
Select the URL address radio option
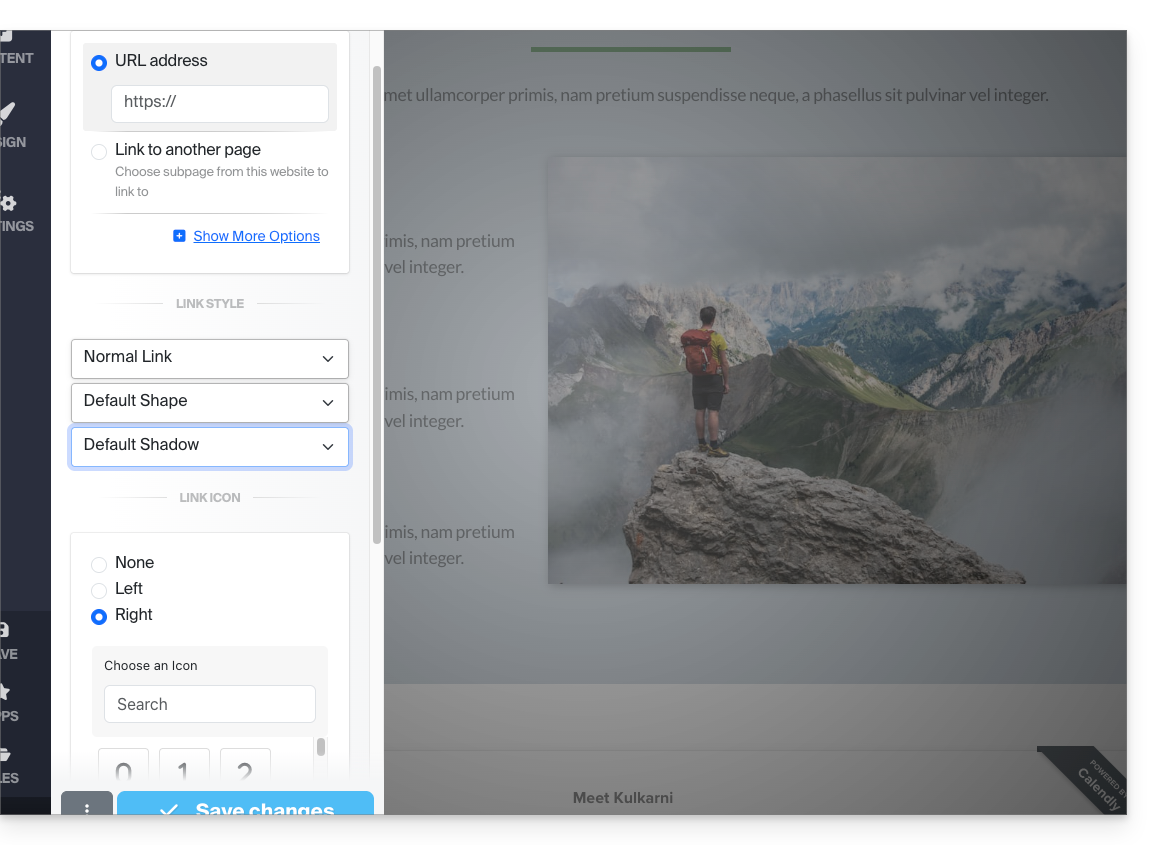[99, 63]
